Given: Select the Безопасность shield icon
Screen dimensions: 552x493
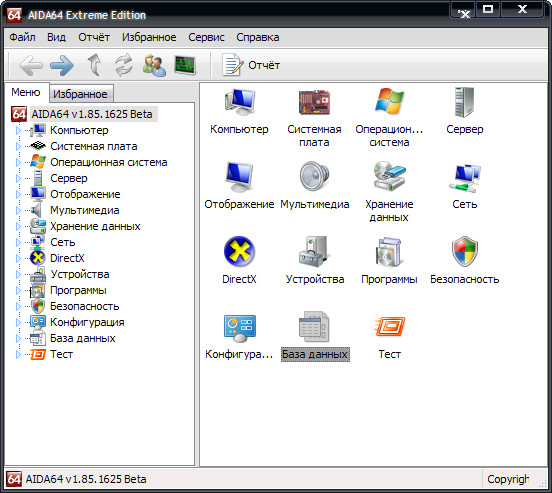Looking at the screenshot, I should (x=465, y=251).
